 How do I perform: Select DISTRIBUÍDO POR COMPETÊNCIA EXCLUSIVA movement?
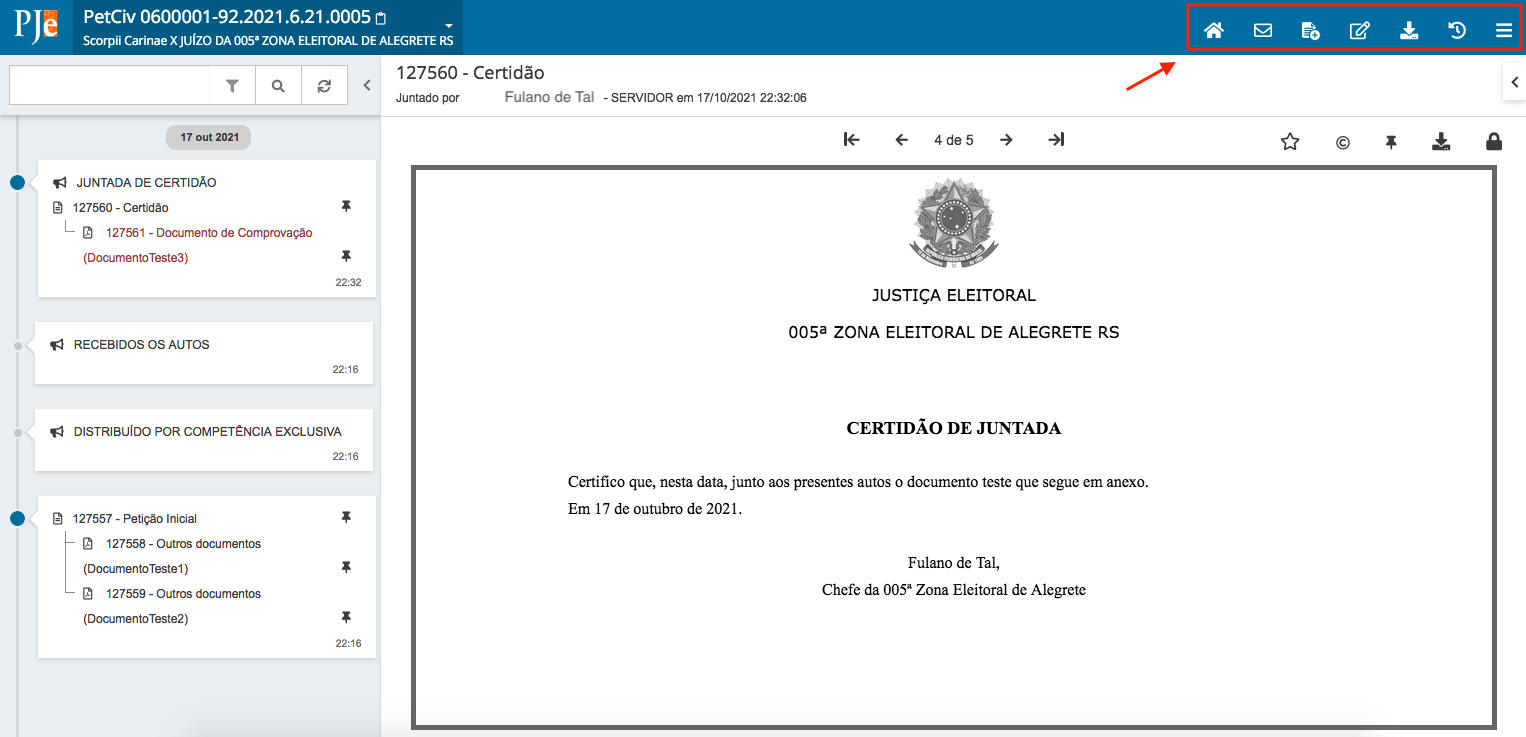tap(207, 432)
